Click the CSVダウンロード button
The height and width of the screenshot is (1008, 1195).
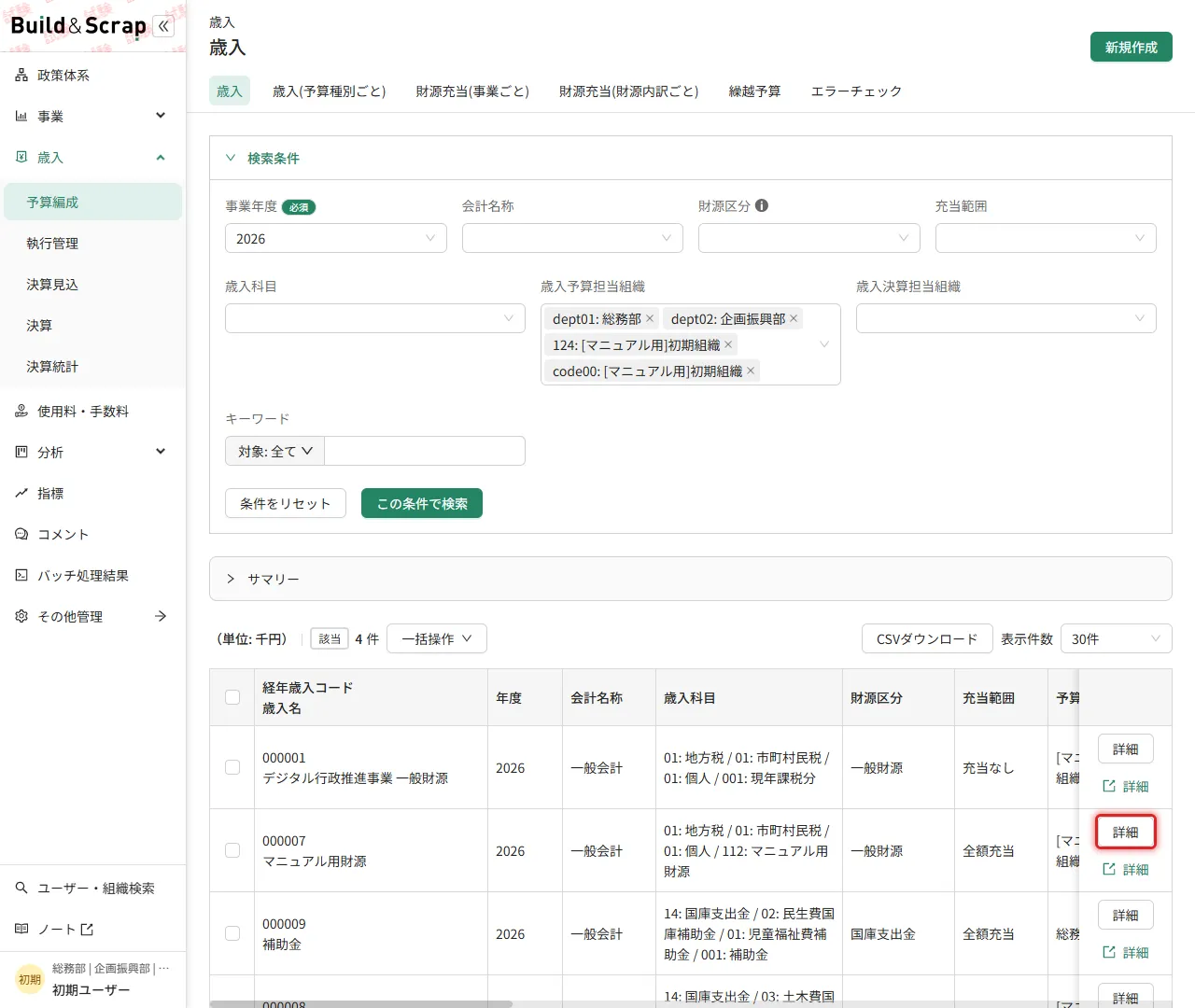pos(927,639)
